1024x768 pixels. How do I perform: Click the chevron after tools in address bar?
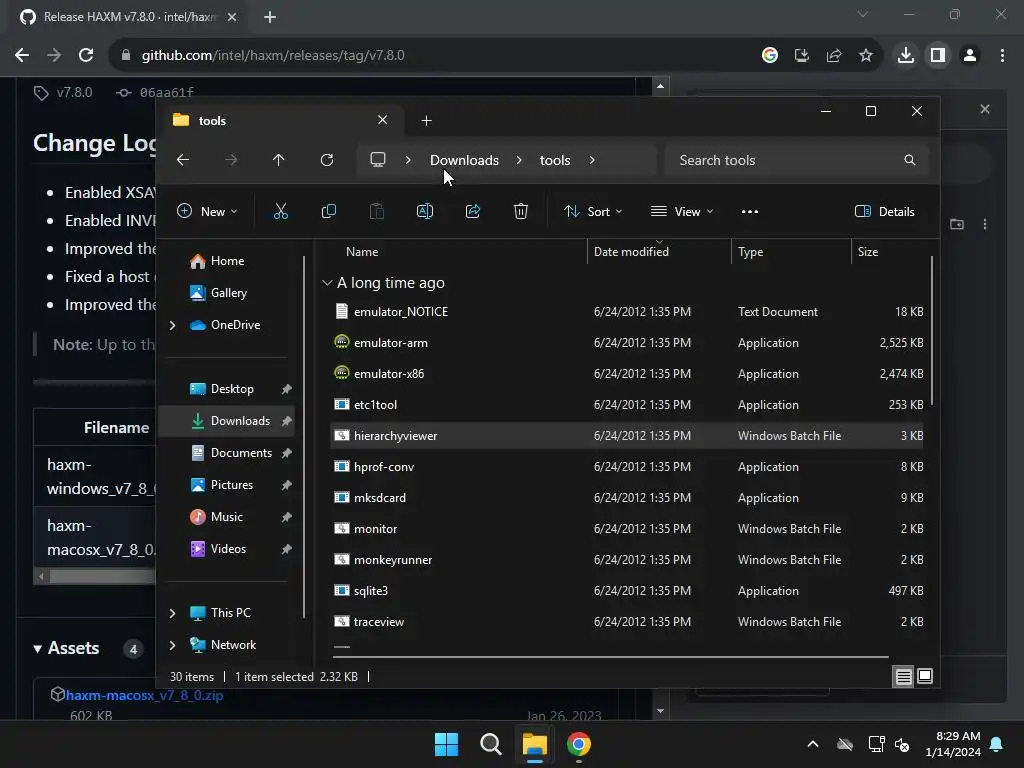click(592, 160)
